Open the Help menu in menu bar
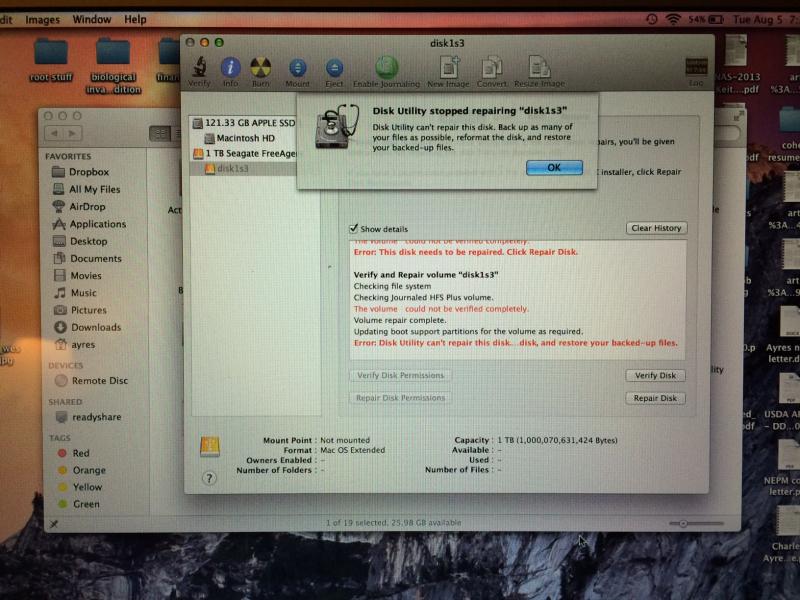Viewport: 800px width, 600px height. coord(135,19)
